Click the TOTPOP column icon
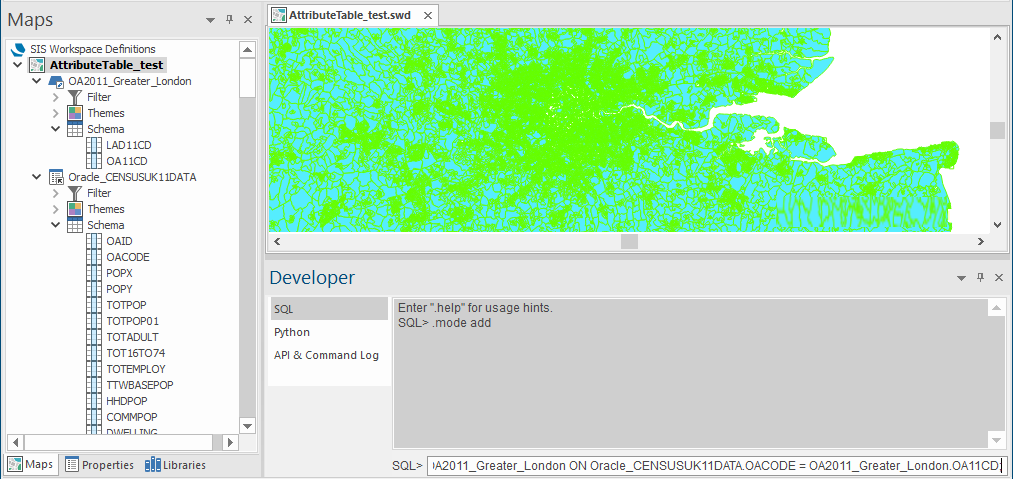This screenshot has width=1013, height=479. tap(94, 305)
